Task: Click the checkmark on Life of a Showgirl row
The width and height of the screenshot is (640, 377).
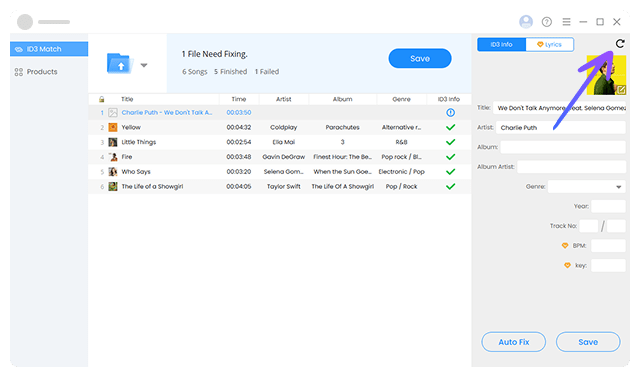Action: tap(450, 186)
